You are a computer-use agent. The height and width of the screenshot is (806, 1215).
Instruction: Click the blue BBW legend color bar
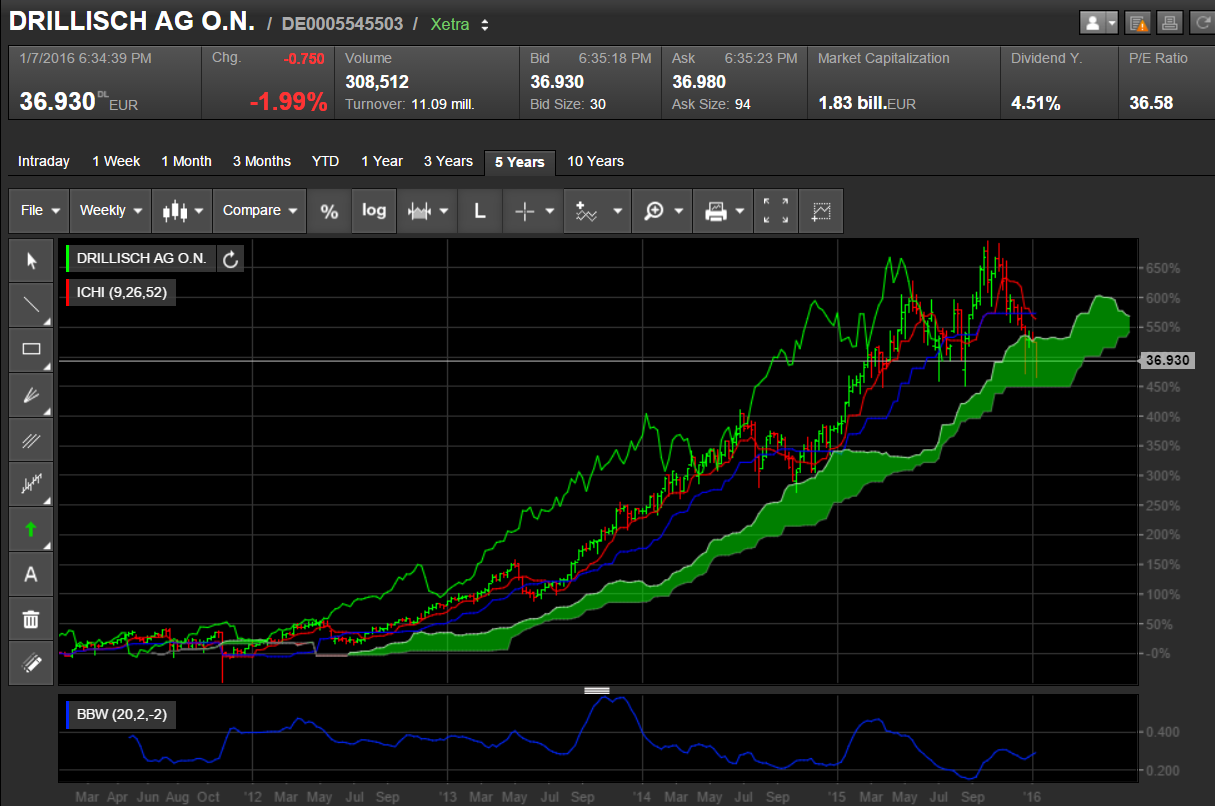[x=67, y=715]
